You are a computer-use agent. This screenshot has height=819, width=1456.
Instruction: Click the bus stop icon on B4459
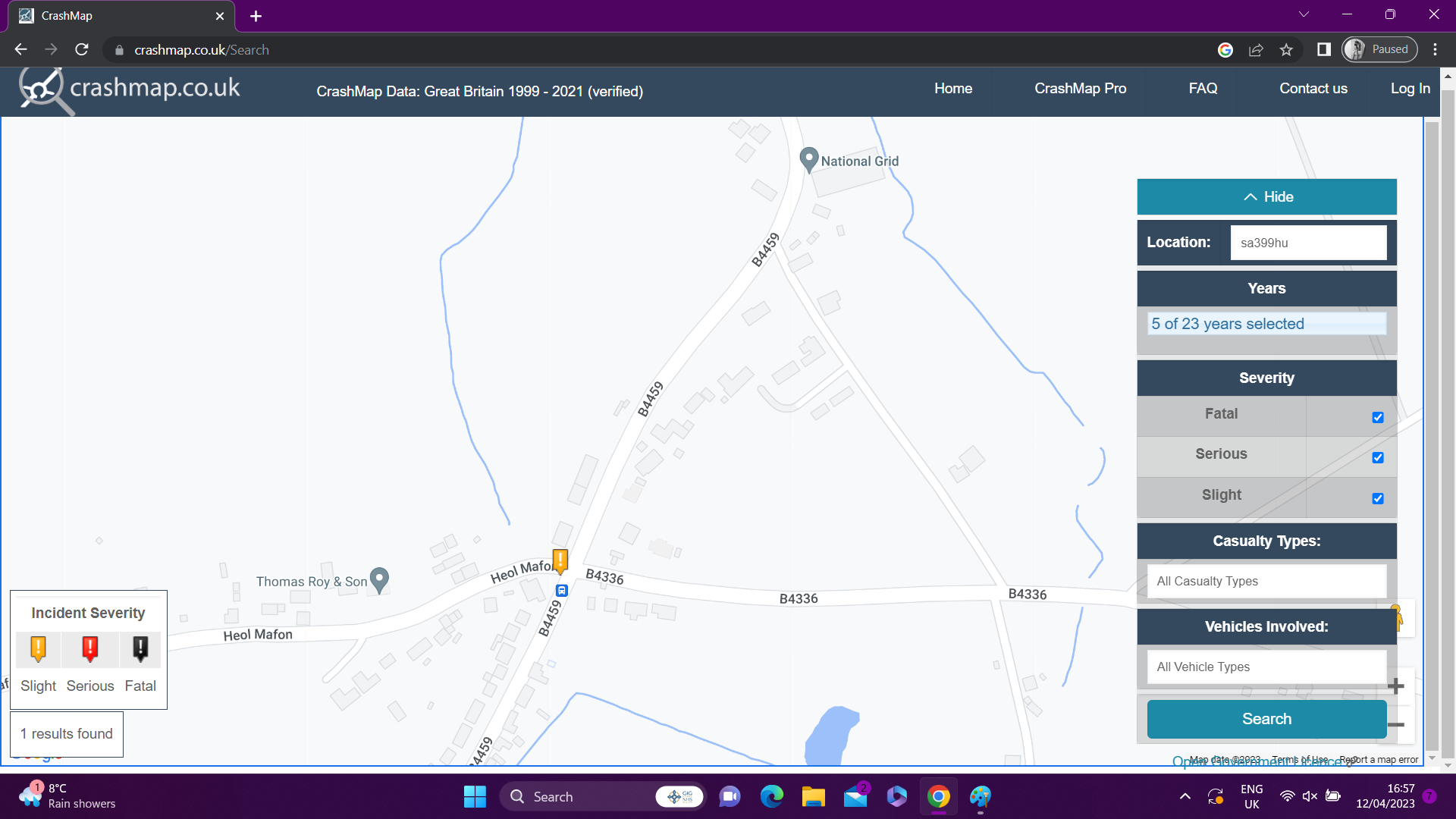click(x=562, y=591)
